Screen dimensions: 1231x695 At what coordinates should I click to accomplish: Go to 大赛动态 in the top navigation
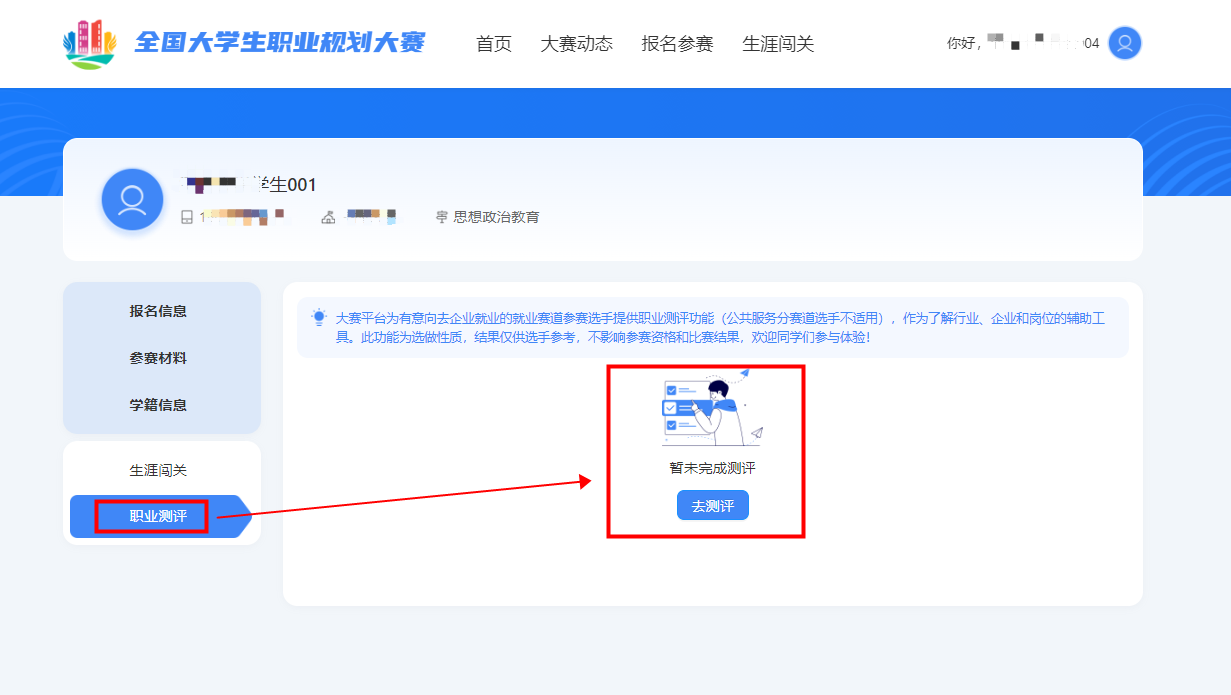(x=577, y=44)
